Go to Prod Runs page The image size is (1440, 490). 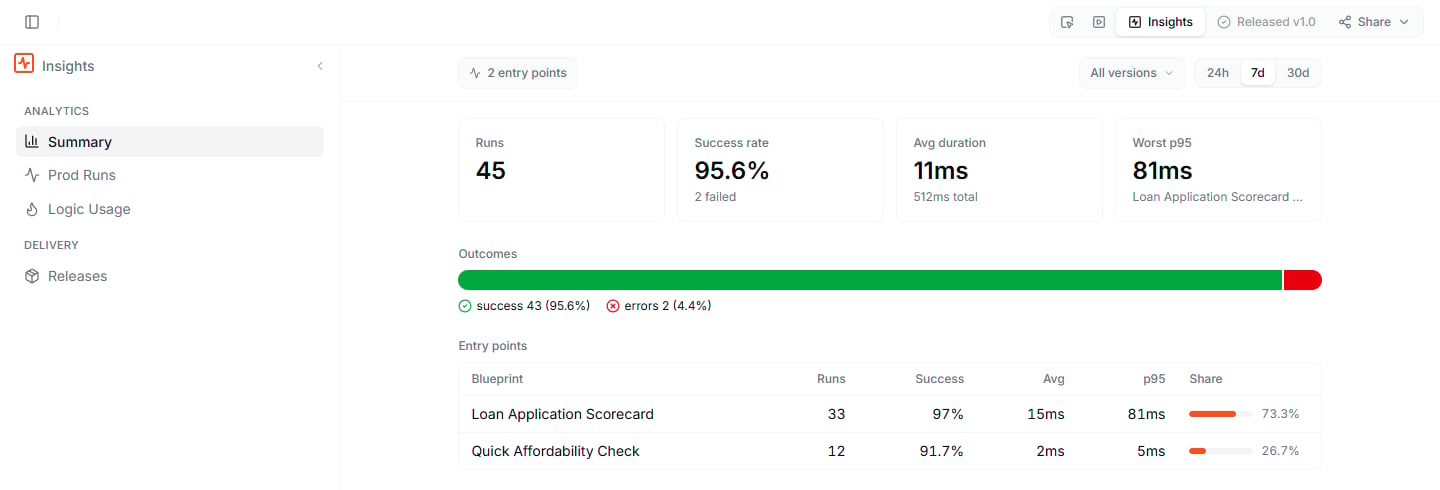(170, 175)
